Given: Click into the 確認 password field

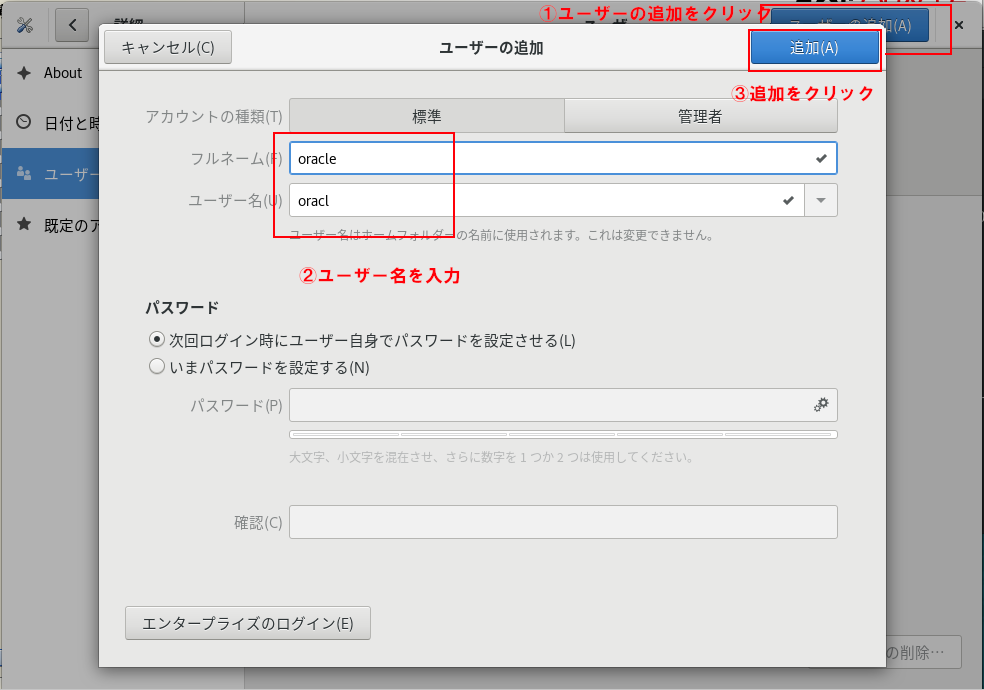Looking at the screenshot, I should [x=563, y=522].
